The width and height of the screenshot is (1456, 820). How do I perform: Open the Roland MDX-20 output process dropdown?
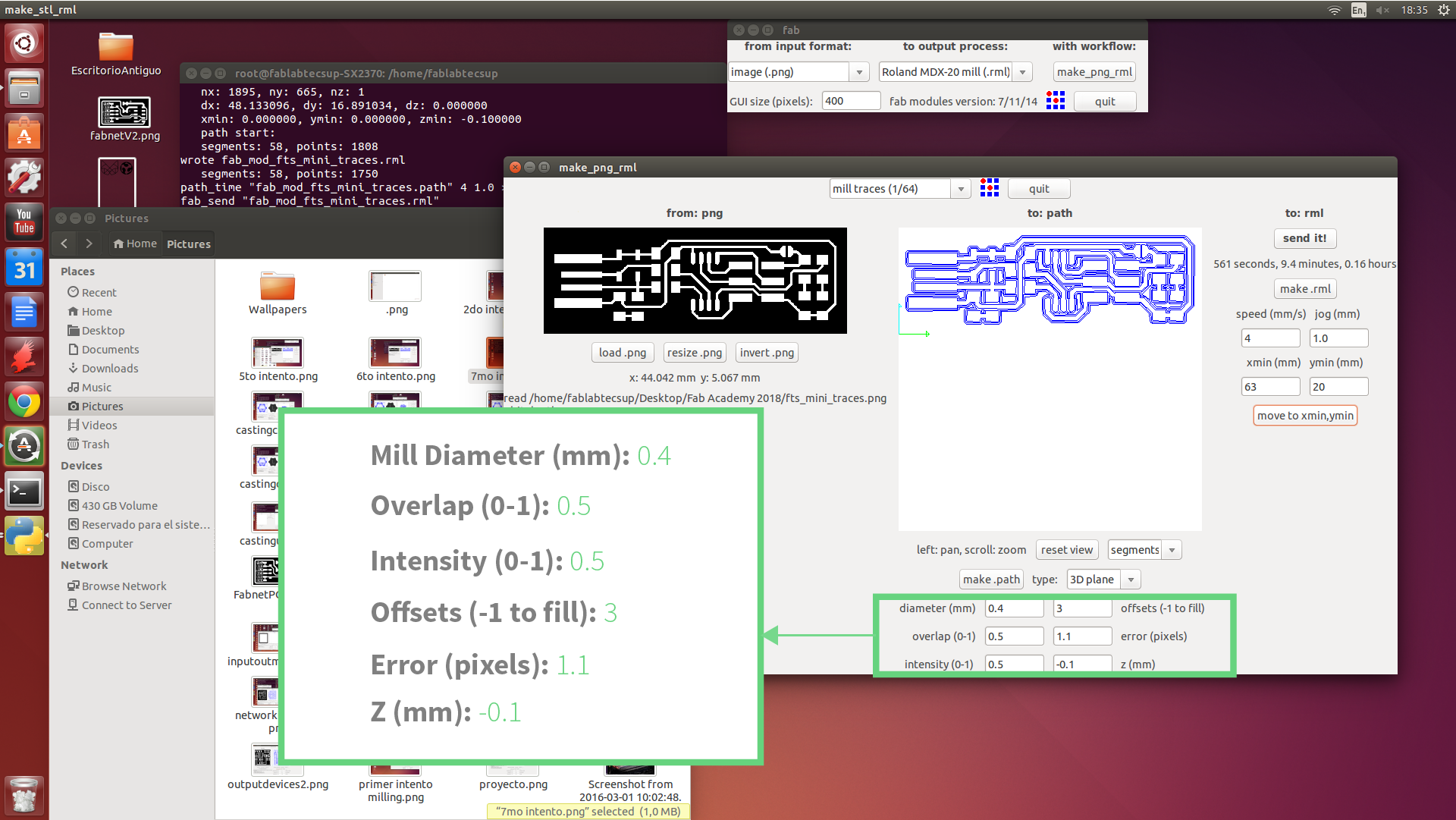click(1022, 72)
